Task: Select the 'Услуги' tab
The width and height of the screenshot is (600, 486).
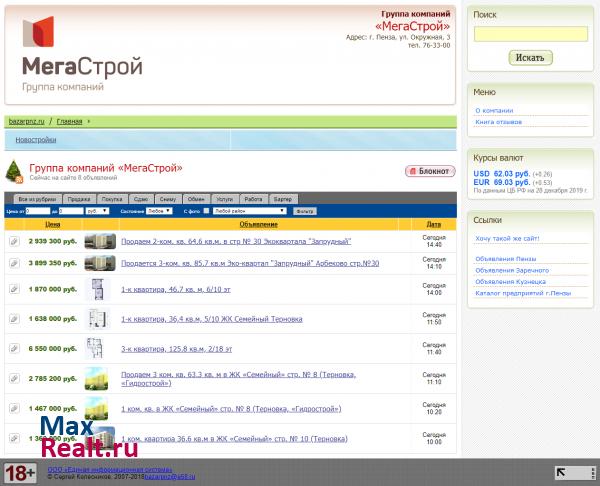Action: coord(225,199)
